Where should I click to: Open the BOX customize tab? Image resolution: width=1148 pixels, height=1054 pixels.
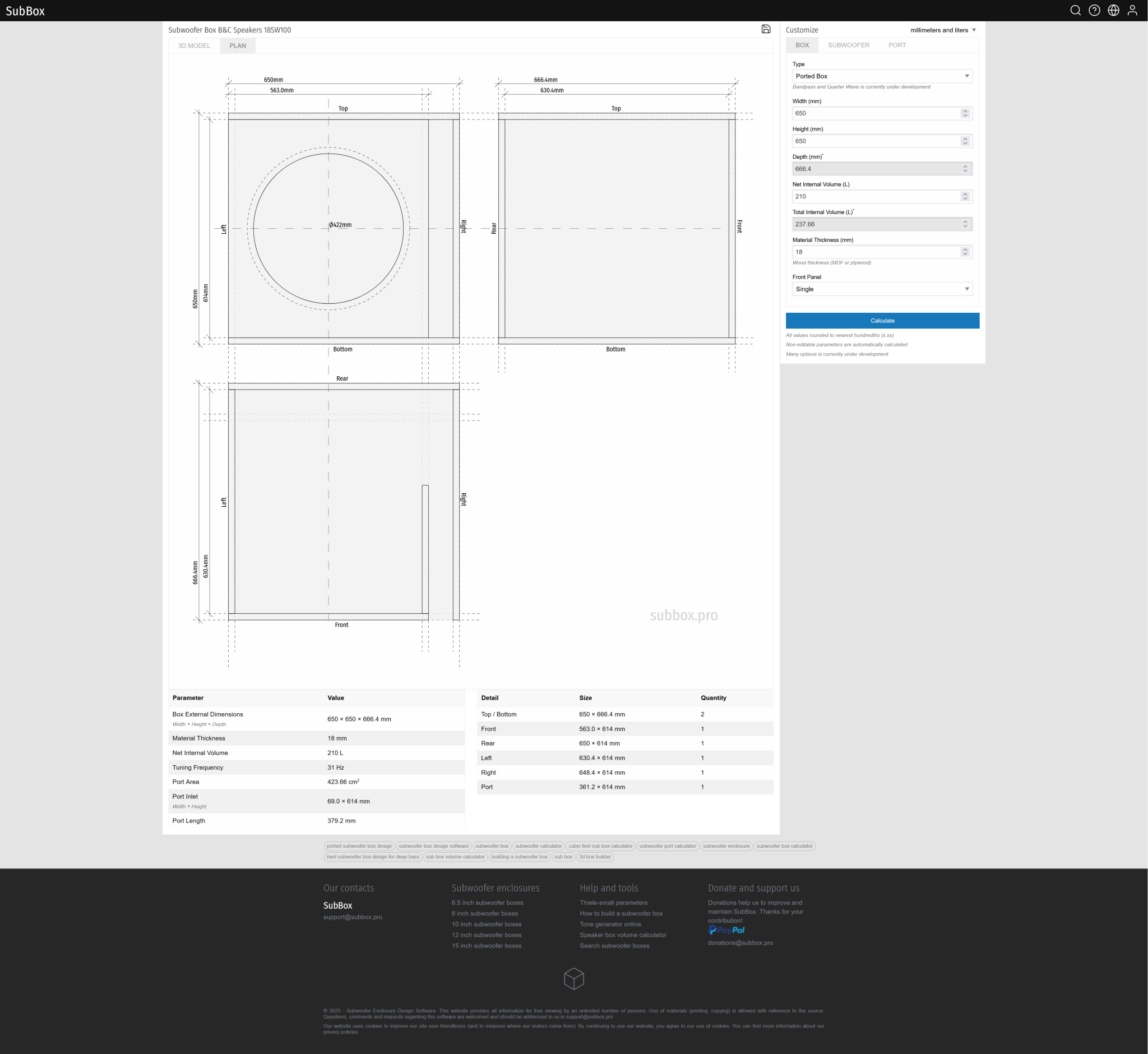(x=802, y=45)
